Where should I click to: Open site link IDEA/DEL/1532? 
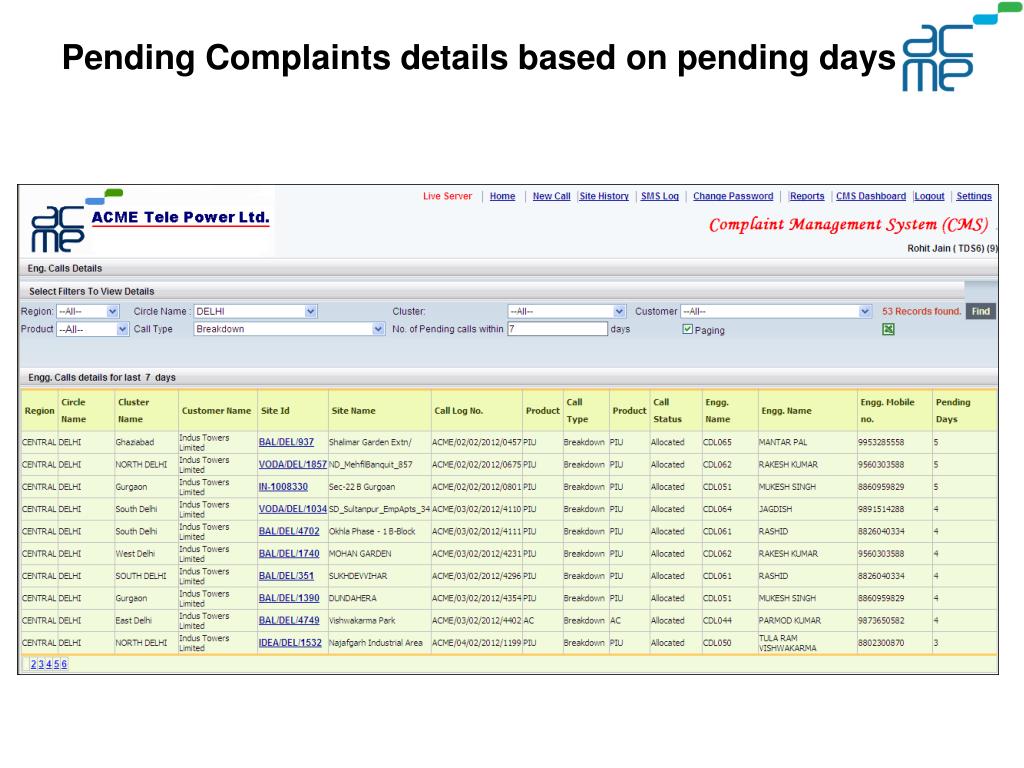coord(290,643)
